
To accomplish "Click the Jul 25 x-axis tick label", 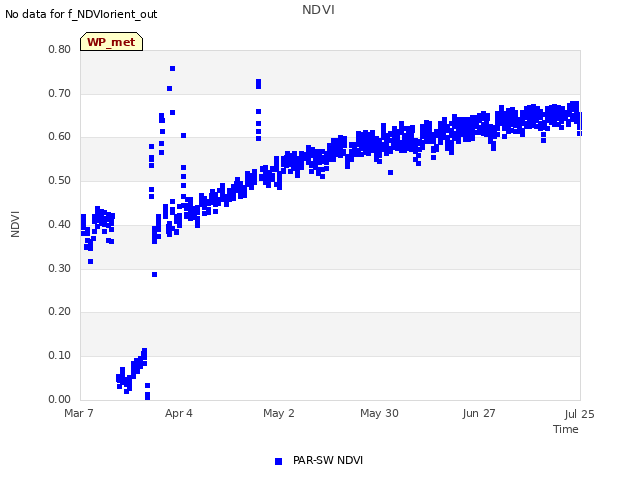I will tap(580, 414).
